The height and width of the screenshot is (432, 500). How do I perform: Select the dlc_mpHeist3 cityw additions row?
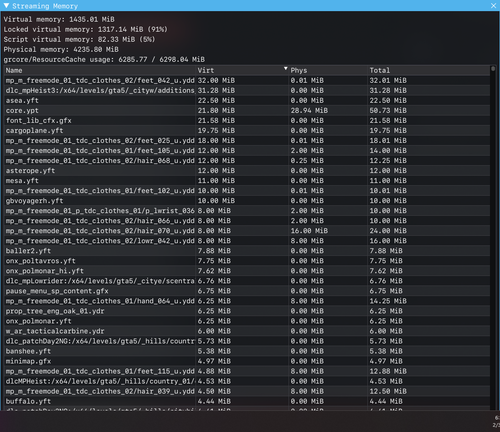pyautogui.click(x=247, y=90)
